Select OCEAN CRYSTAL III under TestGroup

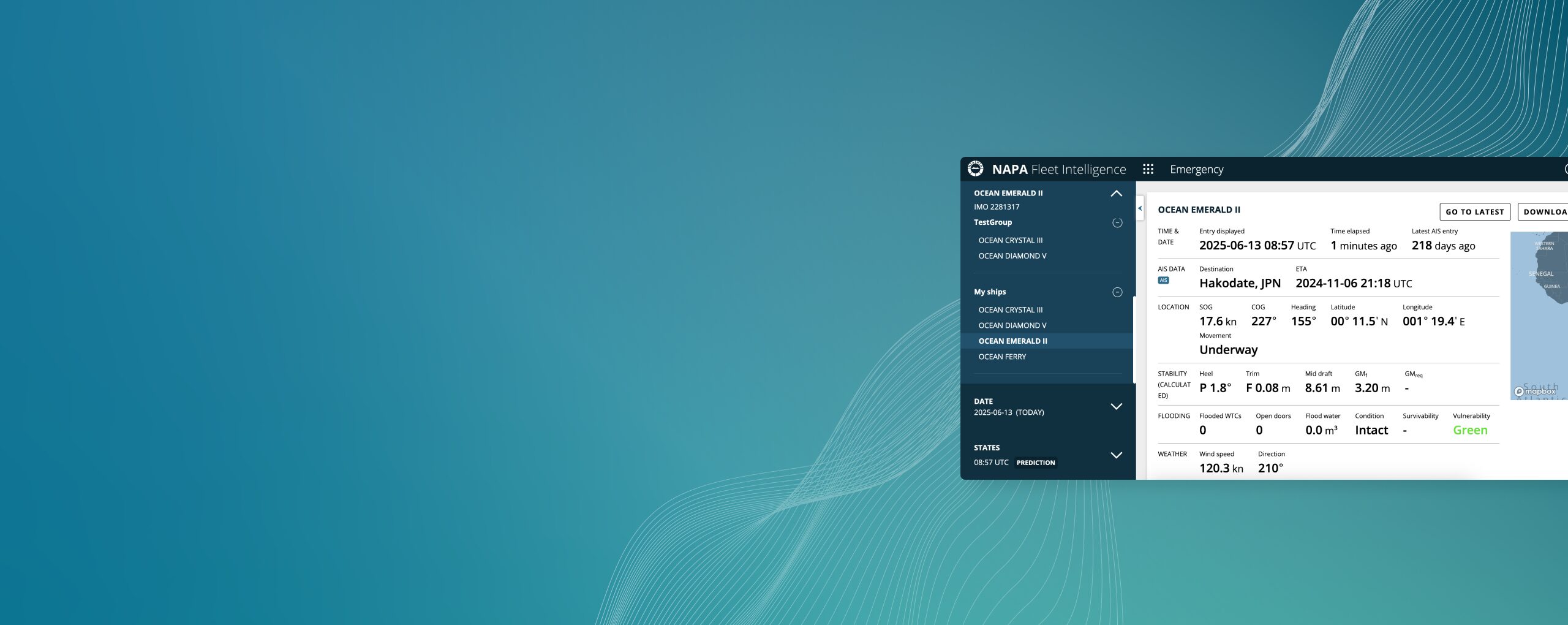coord(1010,240)
